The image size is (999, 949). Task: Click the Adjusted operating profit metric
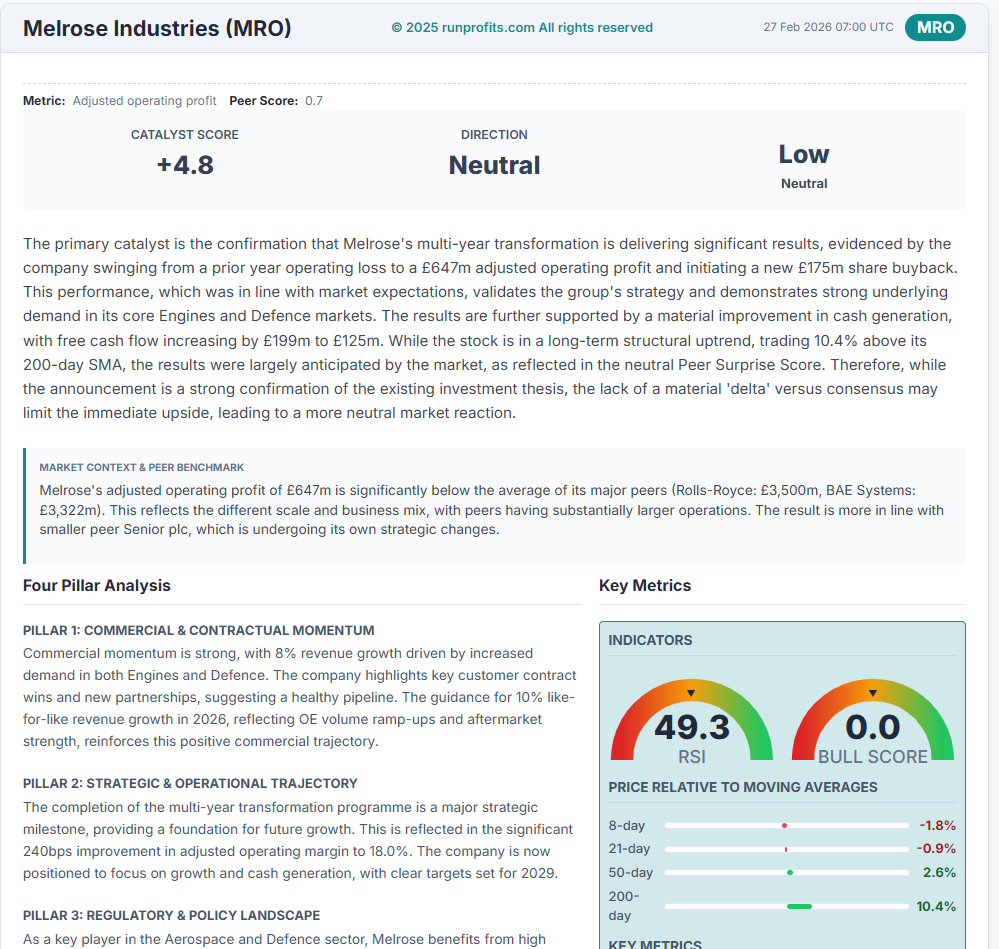(x=144, y=101)
